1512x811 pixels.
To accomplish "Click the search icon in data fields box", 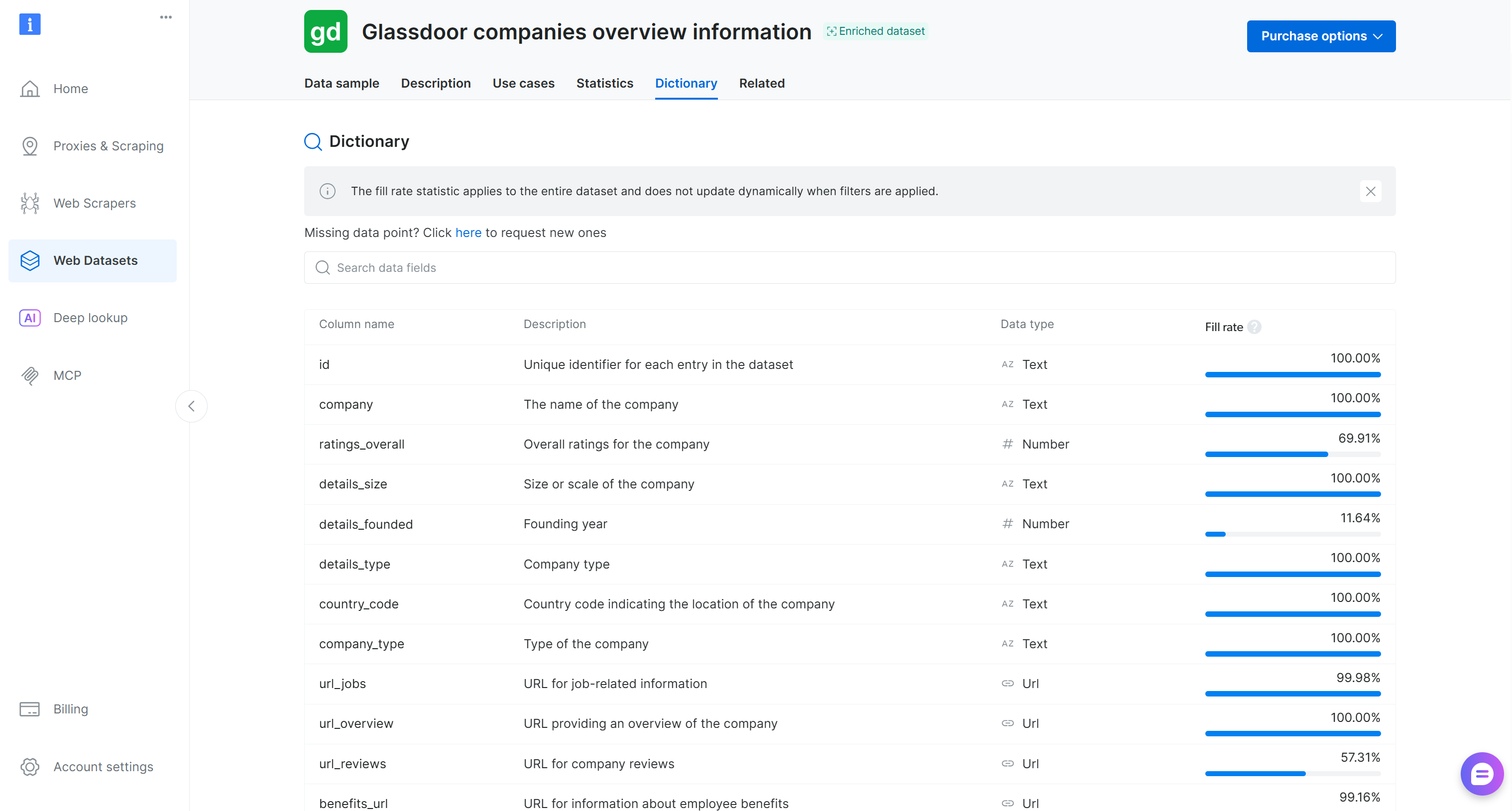I will (x=323, y=268).
